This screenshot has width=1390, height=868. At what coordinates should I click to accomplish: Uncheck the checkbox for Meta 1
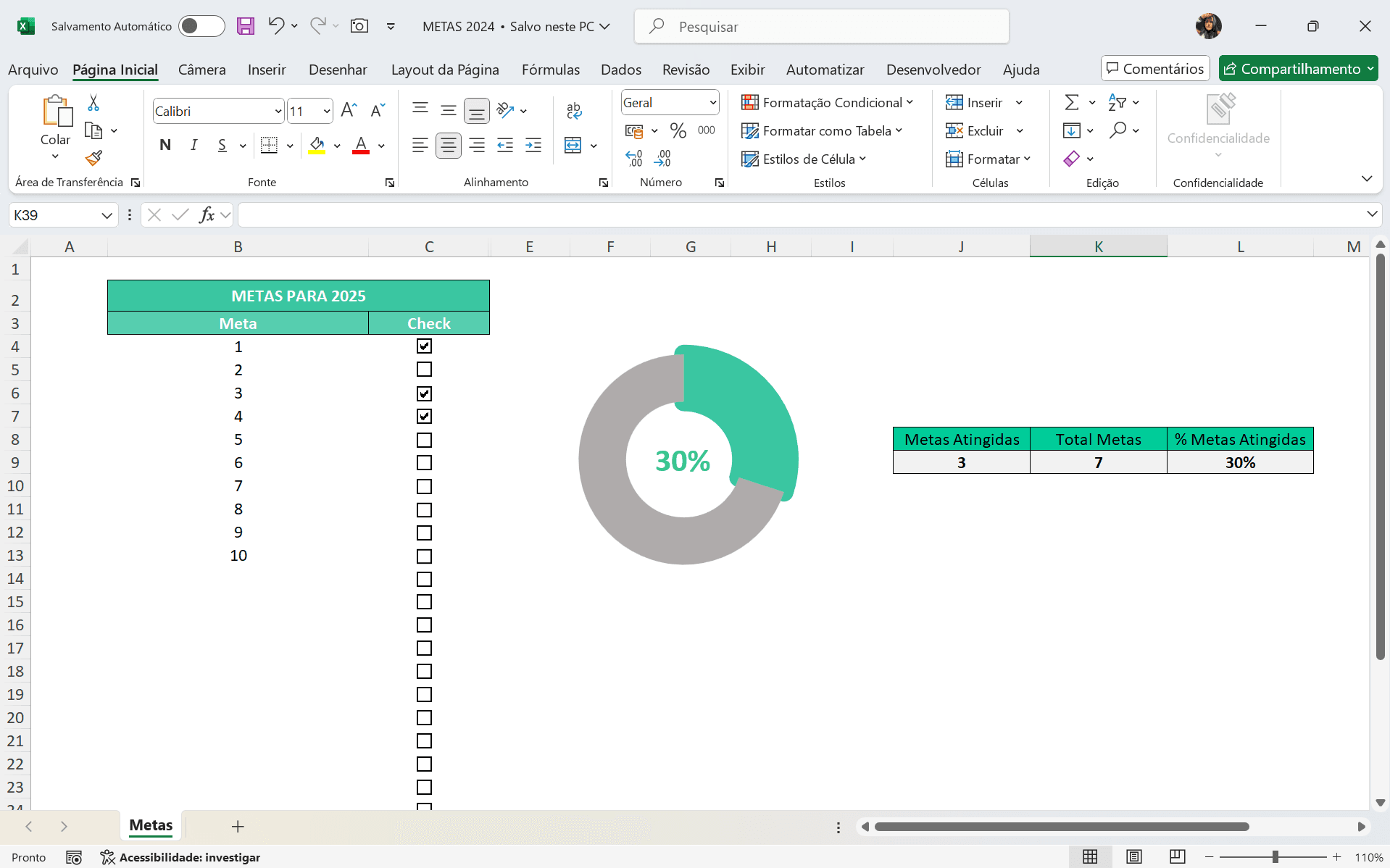(x=424, y=346)
